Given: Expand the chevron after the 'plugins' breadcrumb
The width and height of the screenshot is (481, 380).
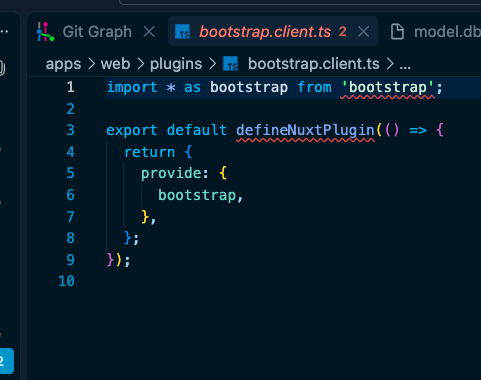Looking at the screenshot, I should (213, 64).
